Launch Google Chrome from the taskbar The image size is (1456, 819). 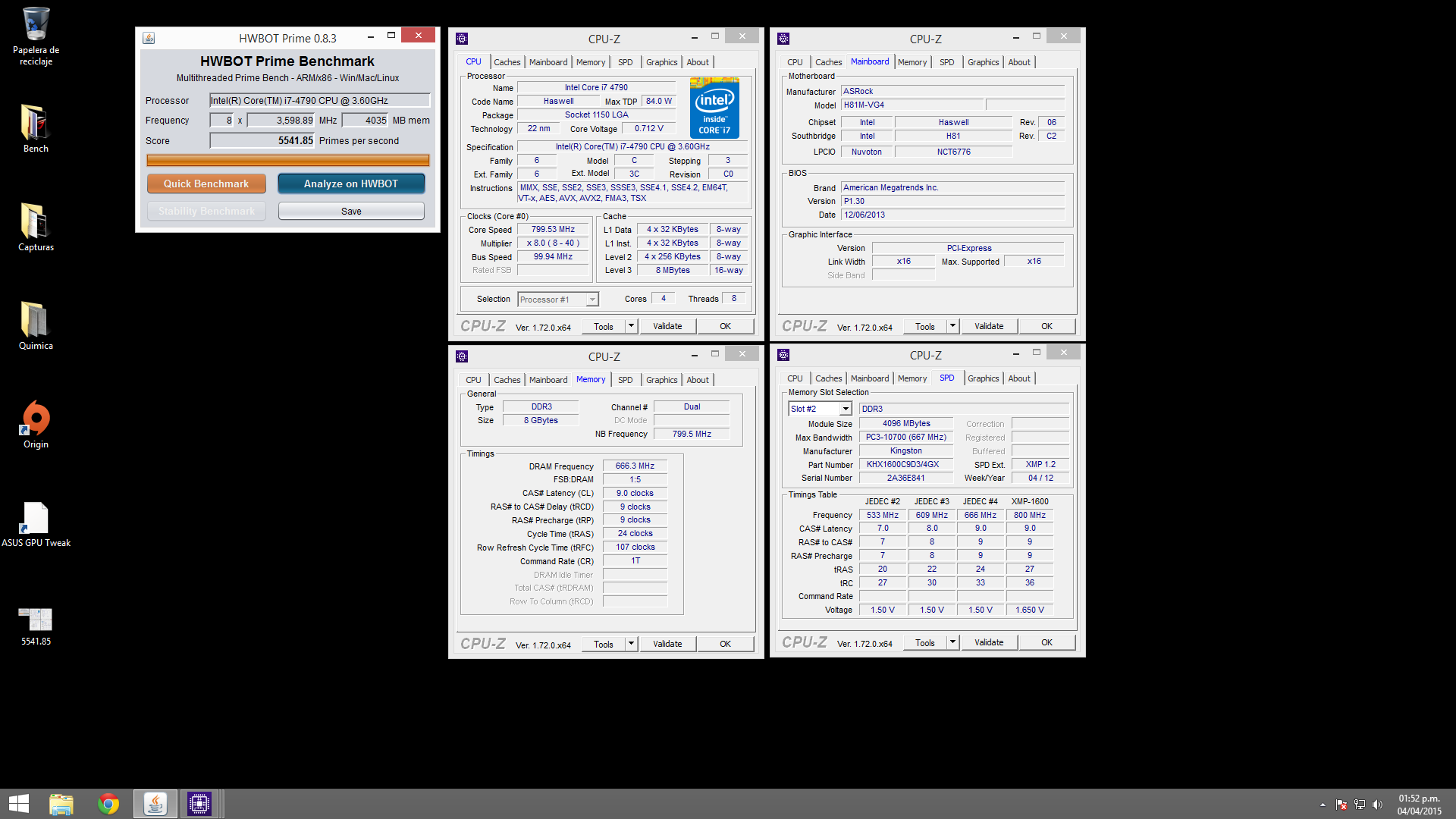(x=108, y=804)
